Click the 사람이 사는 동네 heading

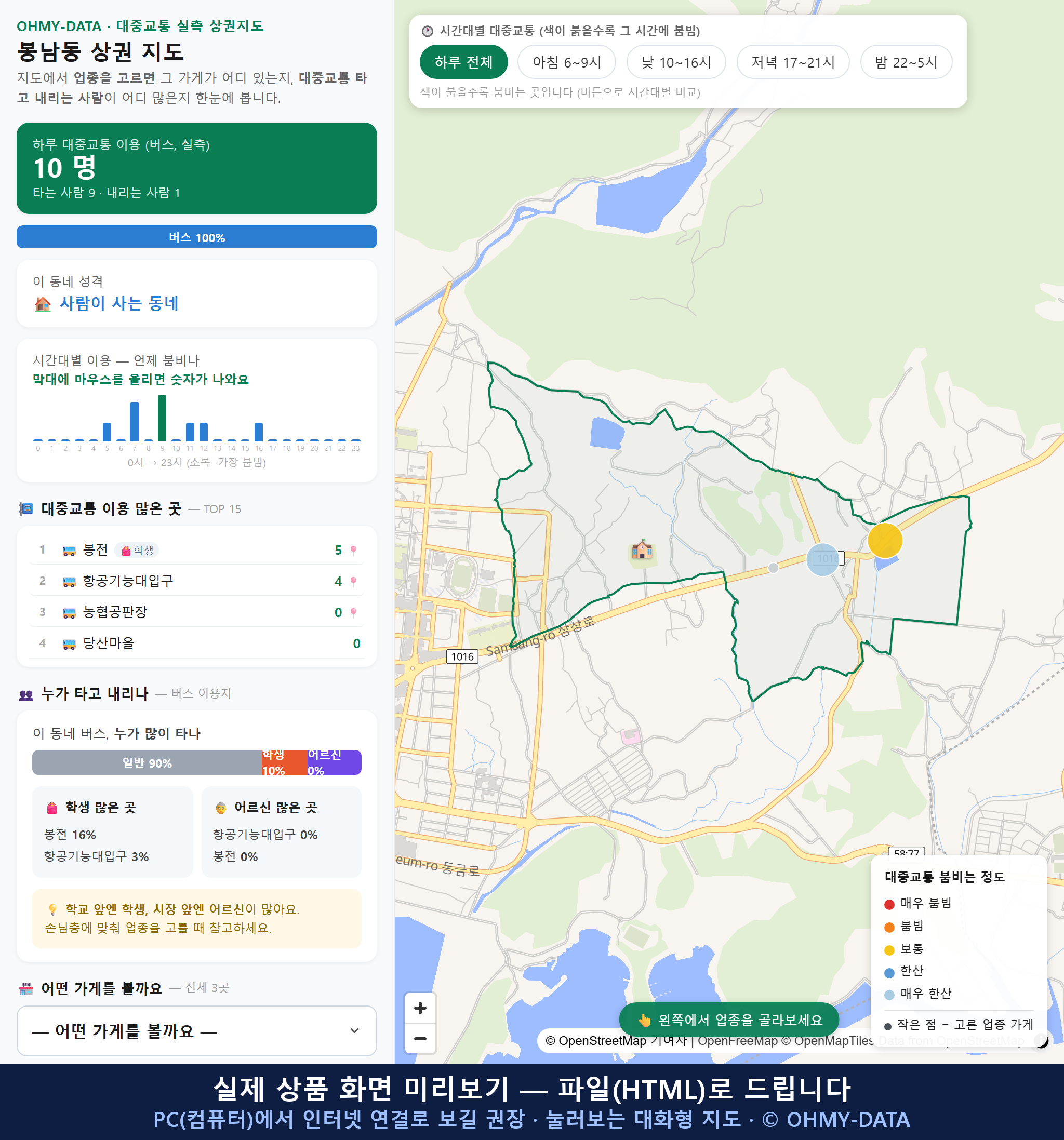[119, 303]
